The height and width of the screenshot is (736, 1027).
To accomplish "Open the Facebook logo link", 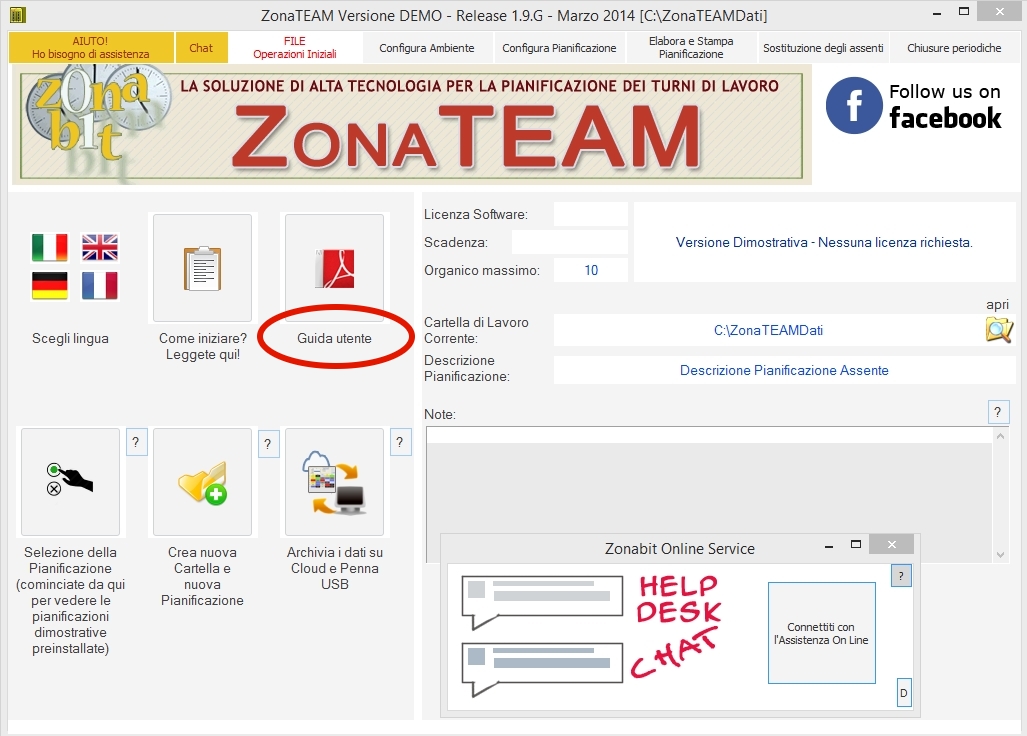I will click(x=854, y=105).
